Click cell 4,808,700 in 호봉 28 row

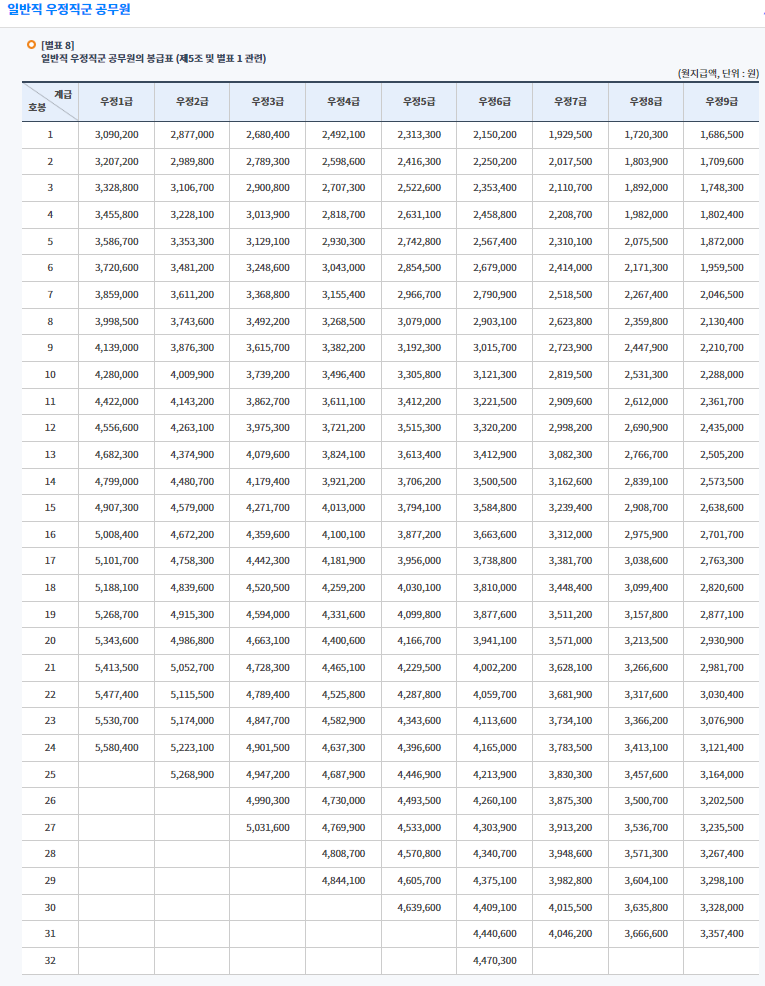tap(343, 853)
